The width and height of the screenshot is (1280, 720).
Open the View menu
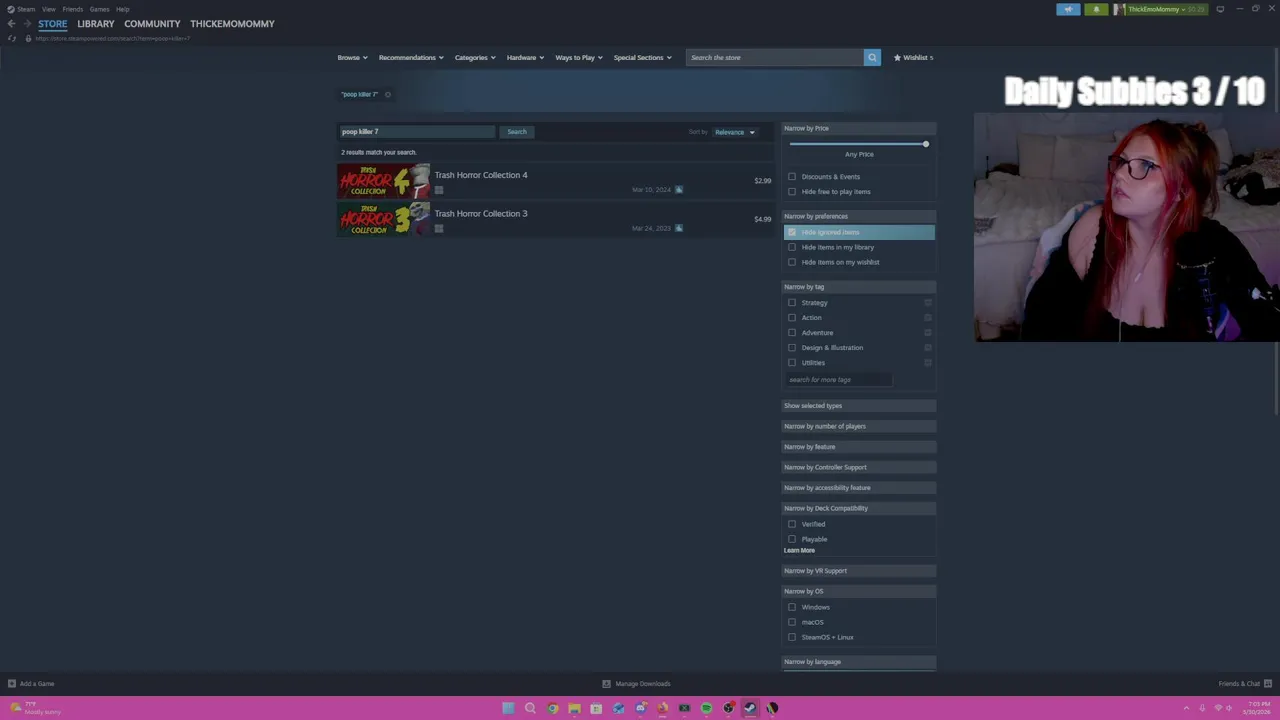pyautogui.click(x=48, y=9)
